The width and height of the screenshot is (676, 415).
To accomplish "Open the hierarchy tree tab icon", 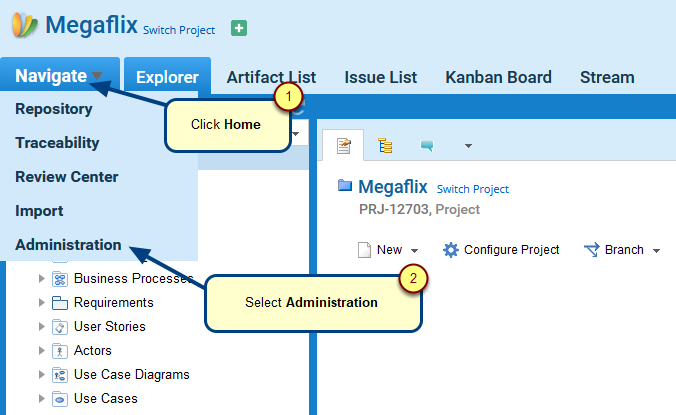I will click(x=385, y=146).
